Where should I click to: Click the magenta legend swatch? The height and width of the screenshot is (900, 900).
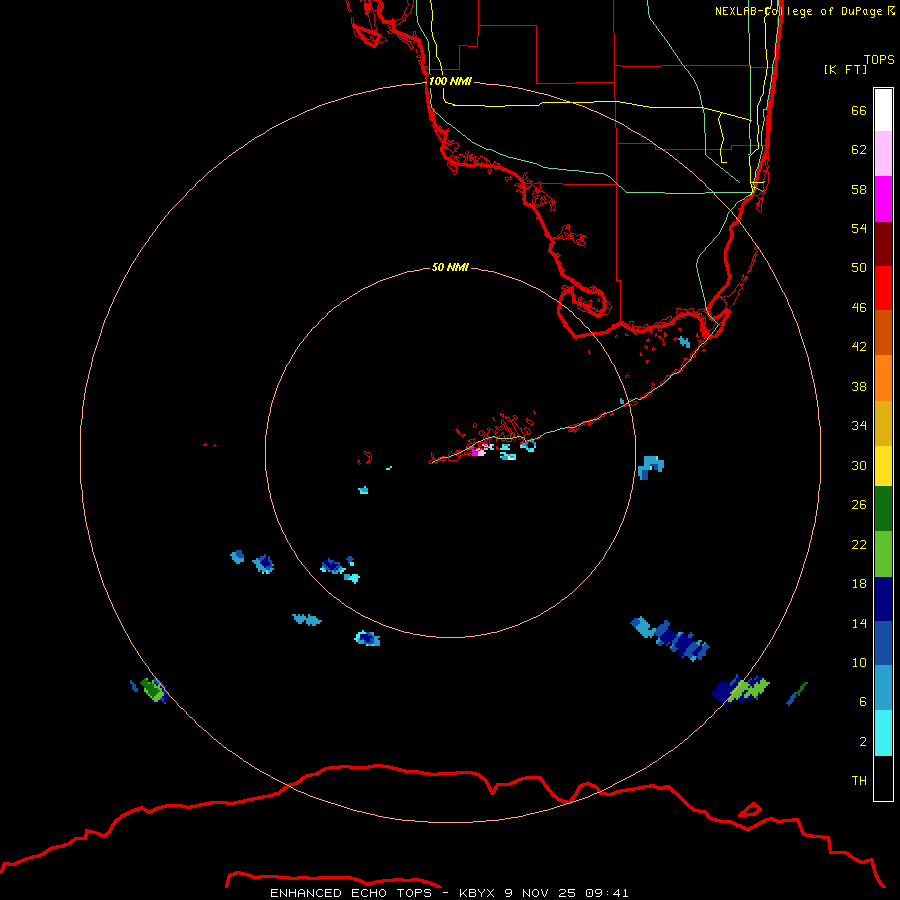(x=883, y=199)
